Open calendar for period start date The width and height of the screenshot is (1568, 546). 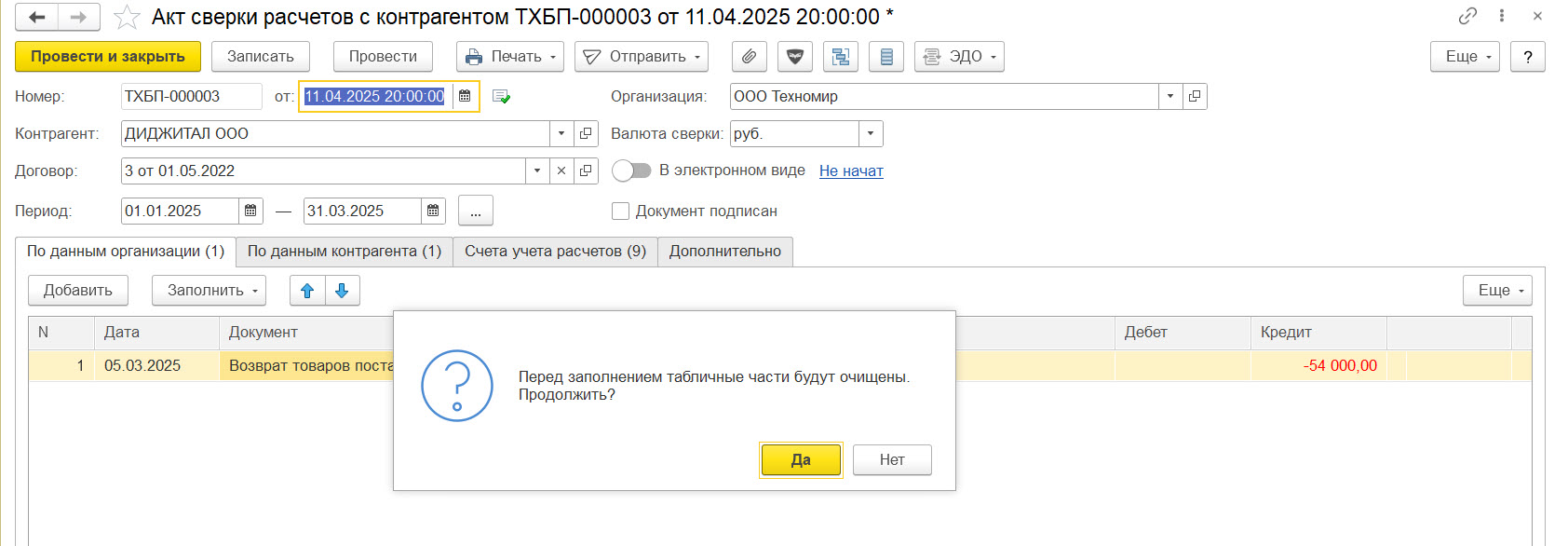250,212
